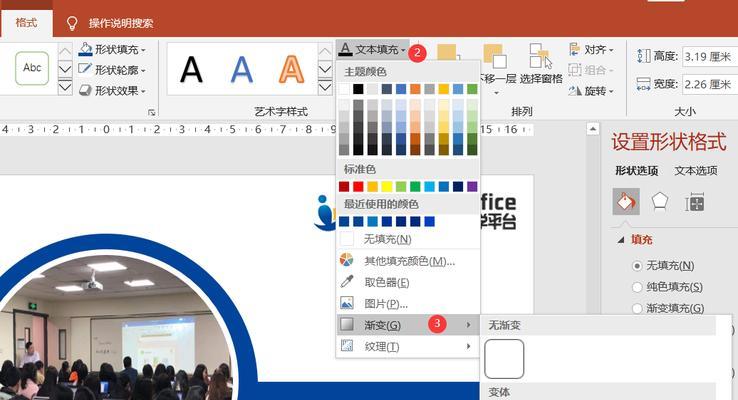The height and width of the screenshot is (400, 738).
Task: Choose the blue A WordArt style
Action: (x=241, y=70)
